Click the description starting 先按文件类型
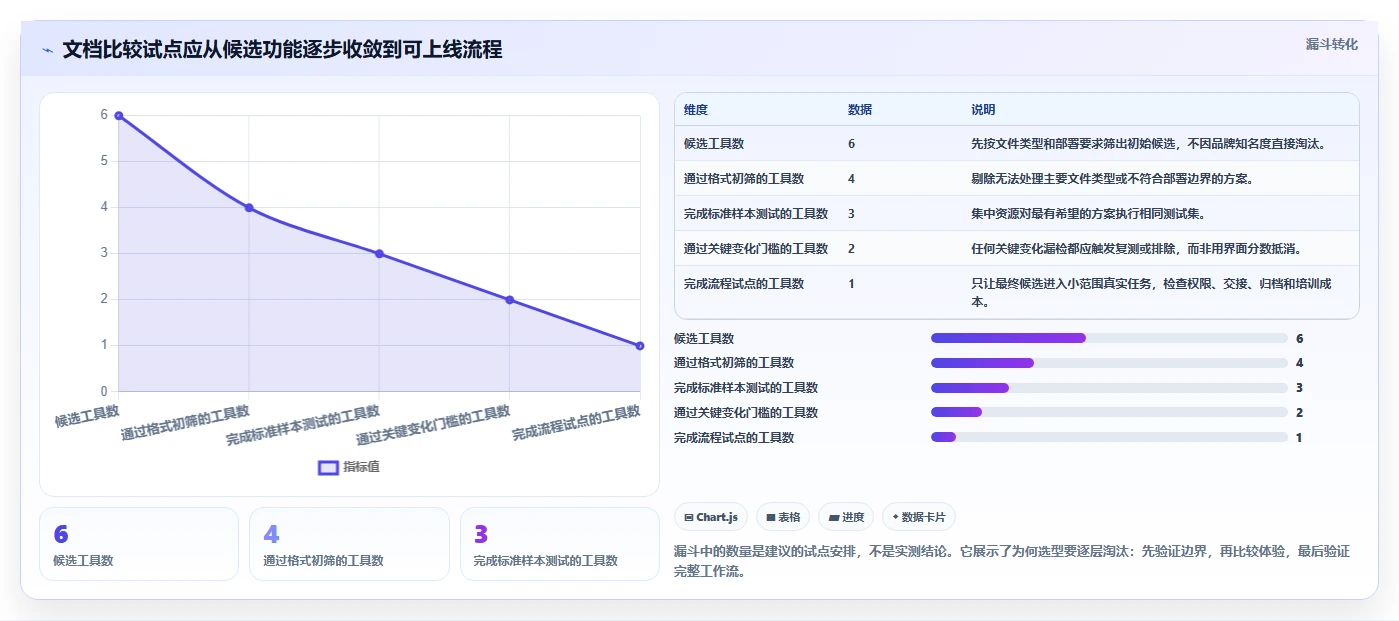The width and height of the screenshot is (1399, 621). tap(1149, 144)
